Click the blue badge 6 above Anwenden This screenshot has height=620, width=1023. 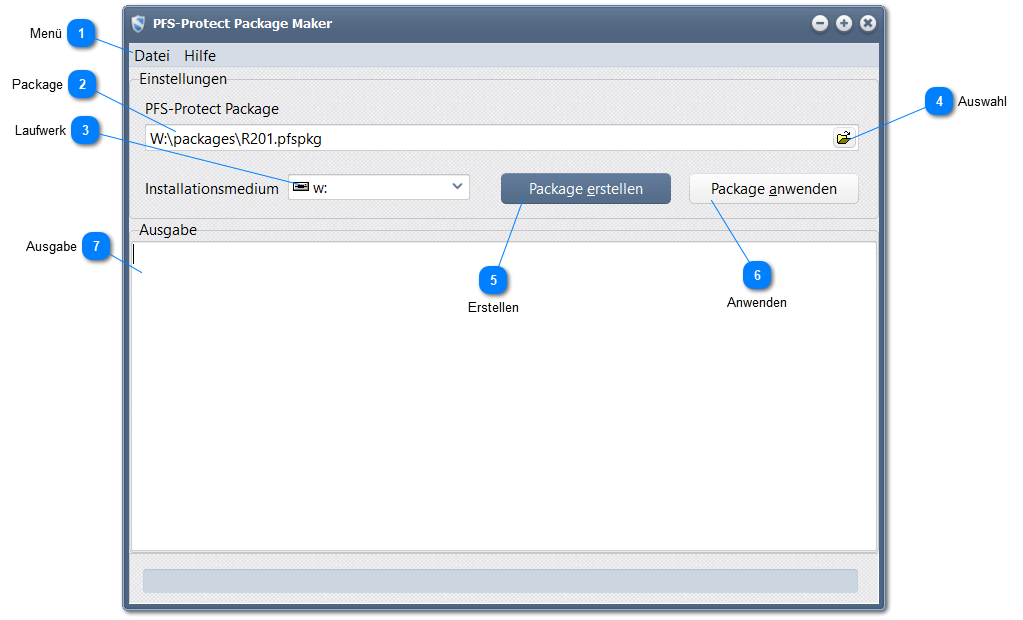click(x=757, y=275)
